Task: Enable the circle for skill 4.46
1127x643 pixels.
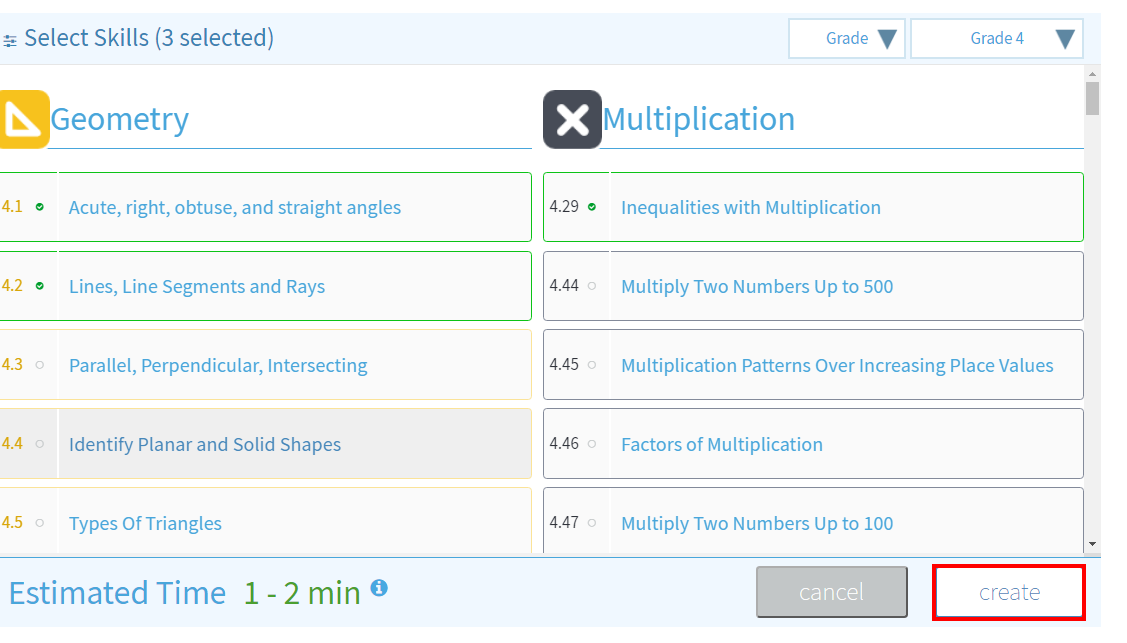Action: coord(592,444)
